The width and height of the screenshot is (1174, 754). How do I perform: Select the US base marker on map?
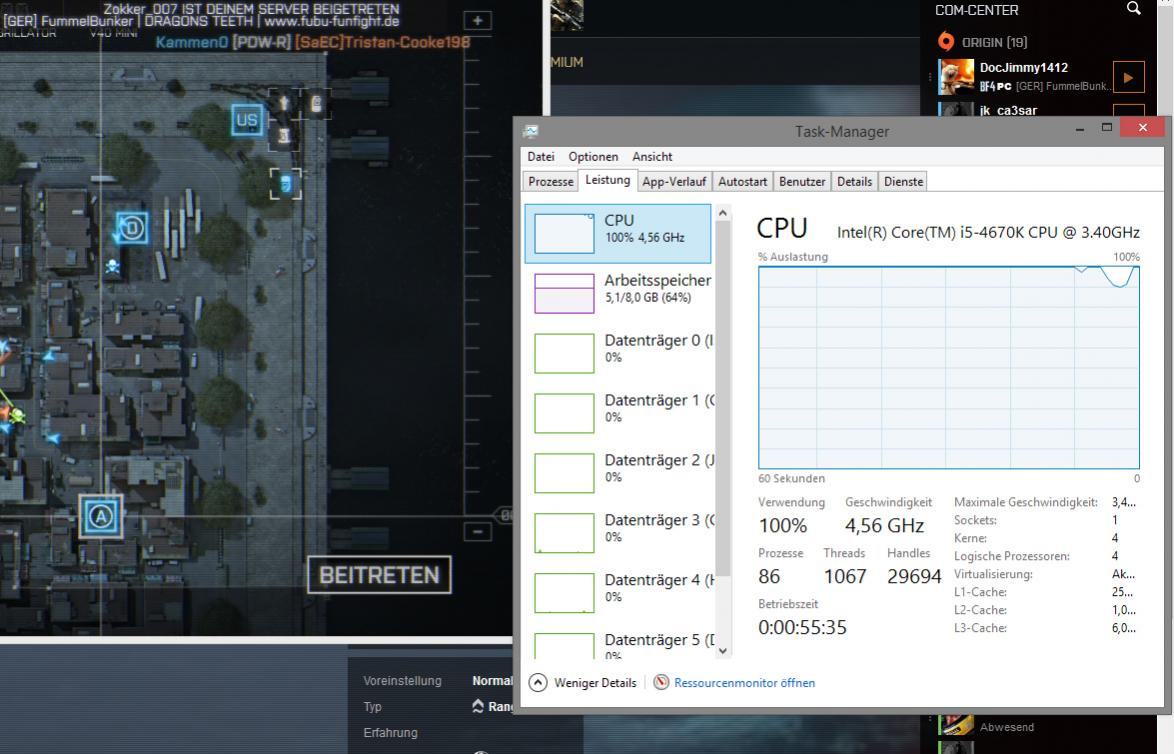(247, 120)
